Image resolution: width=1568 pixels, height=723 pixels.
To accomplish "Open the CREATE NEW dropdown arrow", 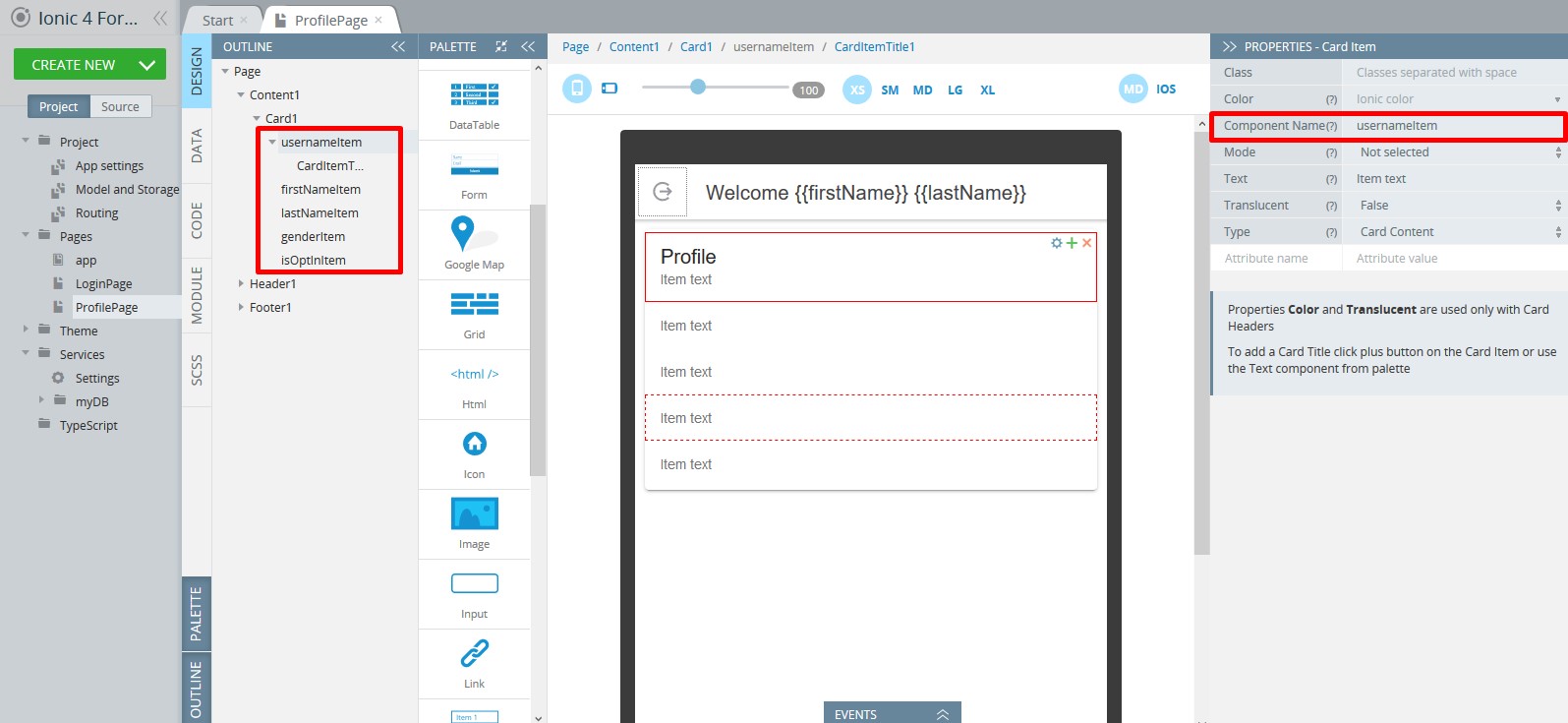I will pyautogui.click(x=146, y=65).
